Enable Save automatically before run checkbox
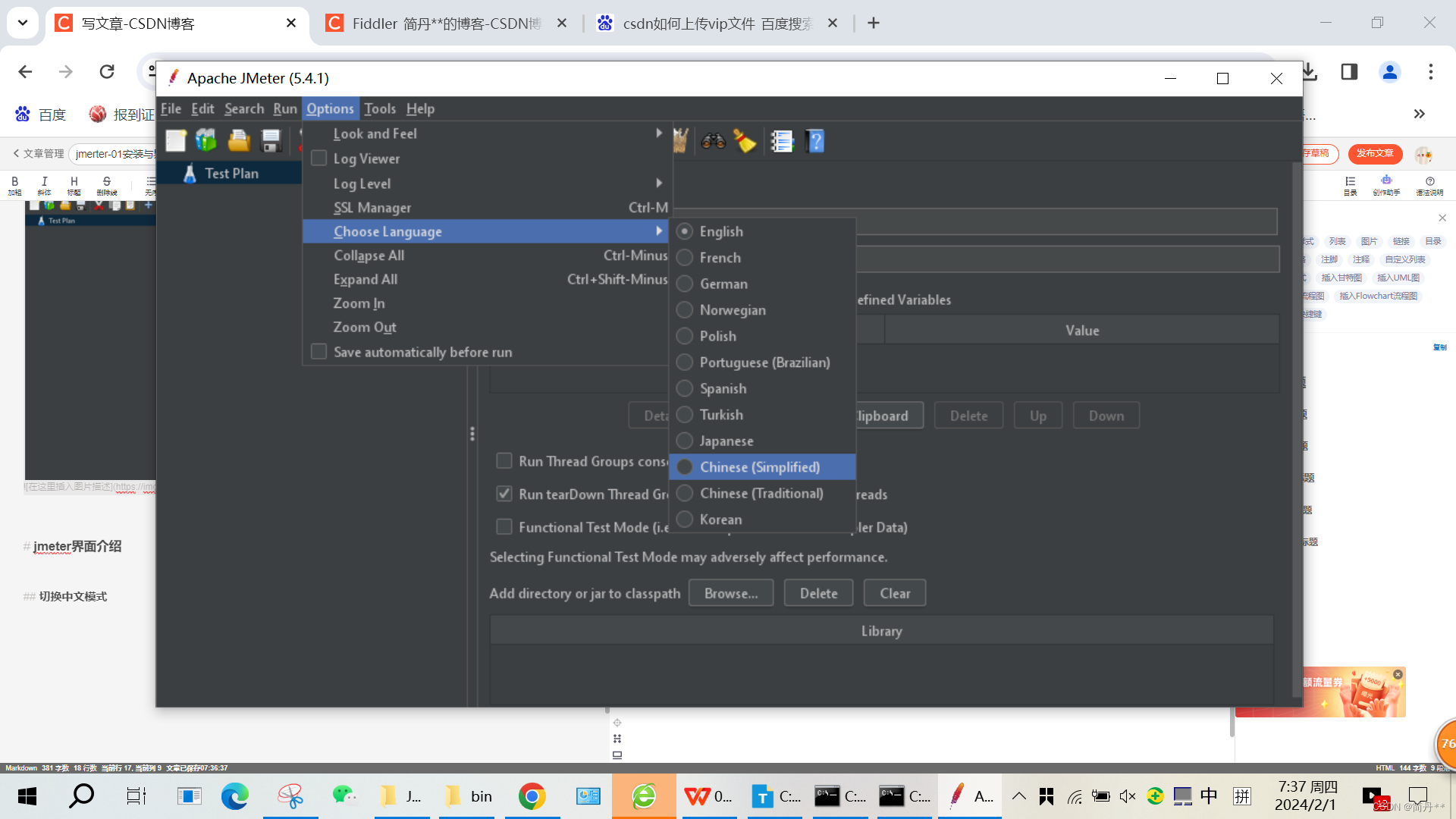The image size is (1456, 819). coord(319,351)
